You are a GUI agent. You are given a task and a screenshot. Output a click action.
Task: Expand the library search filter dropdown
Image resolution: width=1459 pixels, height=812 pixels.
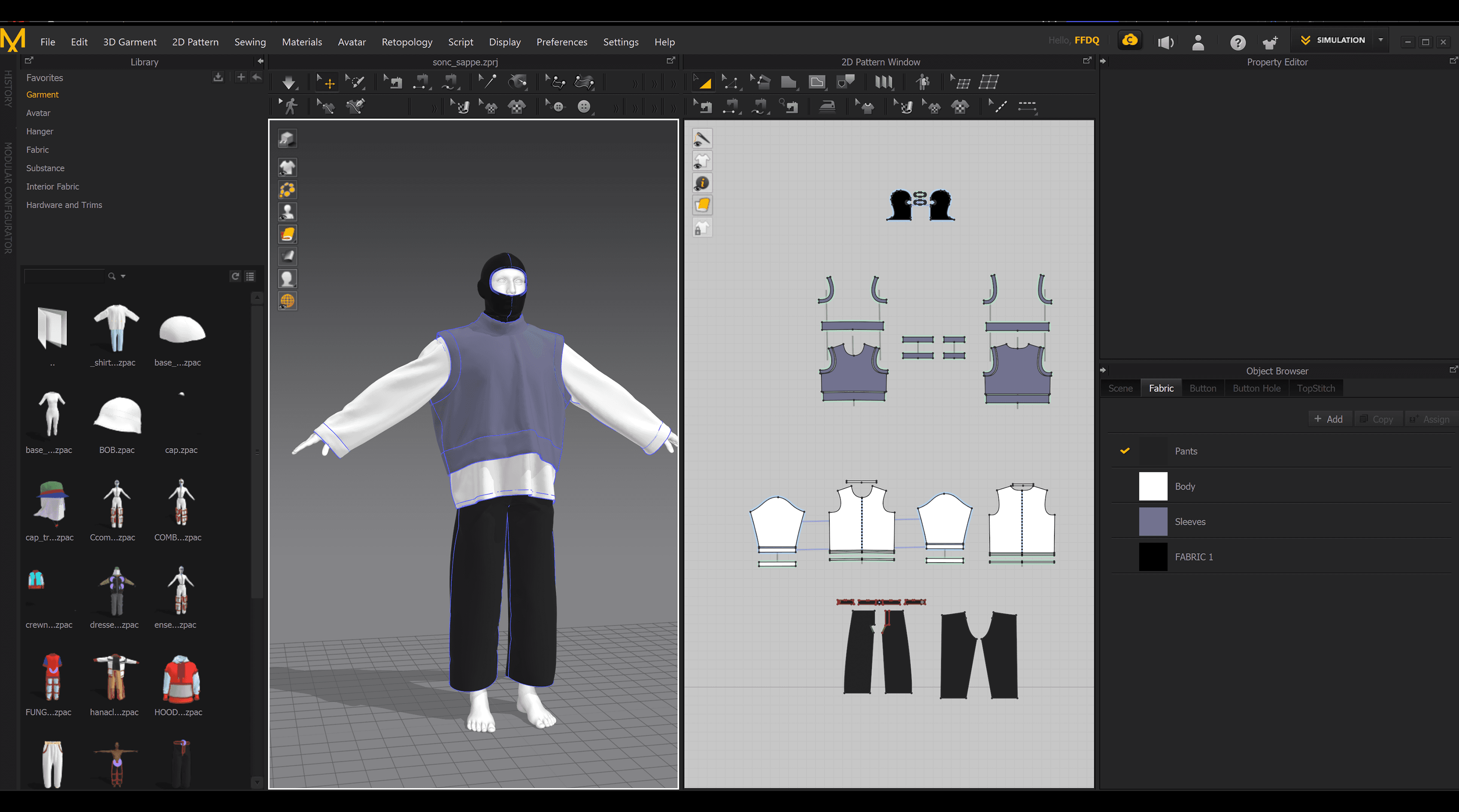[123, 276]
